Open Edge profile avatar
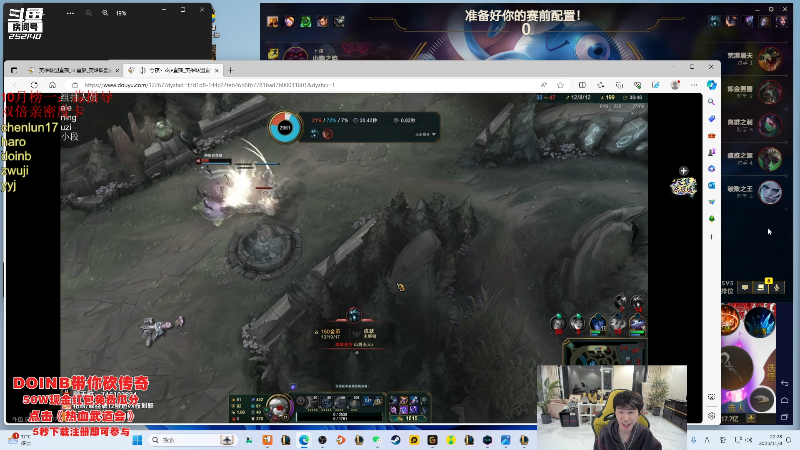Image resolution: width=800 pixels, height=450 pixels. pyautogui.click(x=675, y=85)
